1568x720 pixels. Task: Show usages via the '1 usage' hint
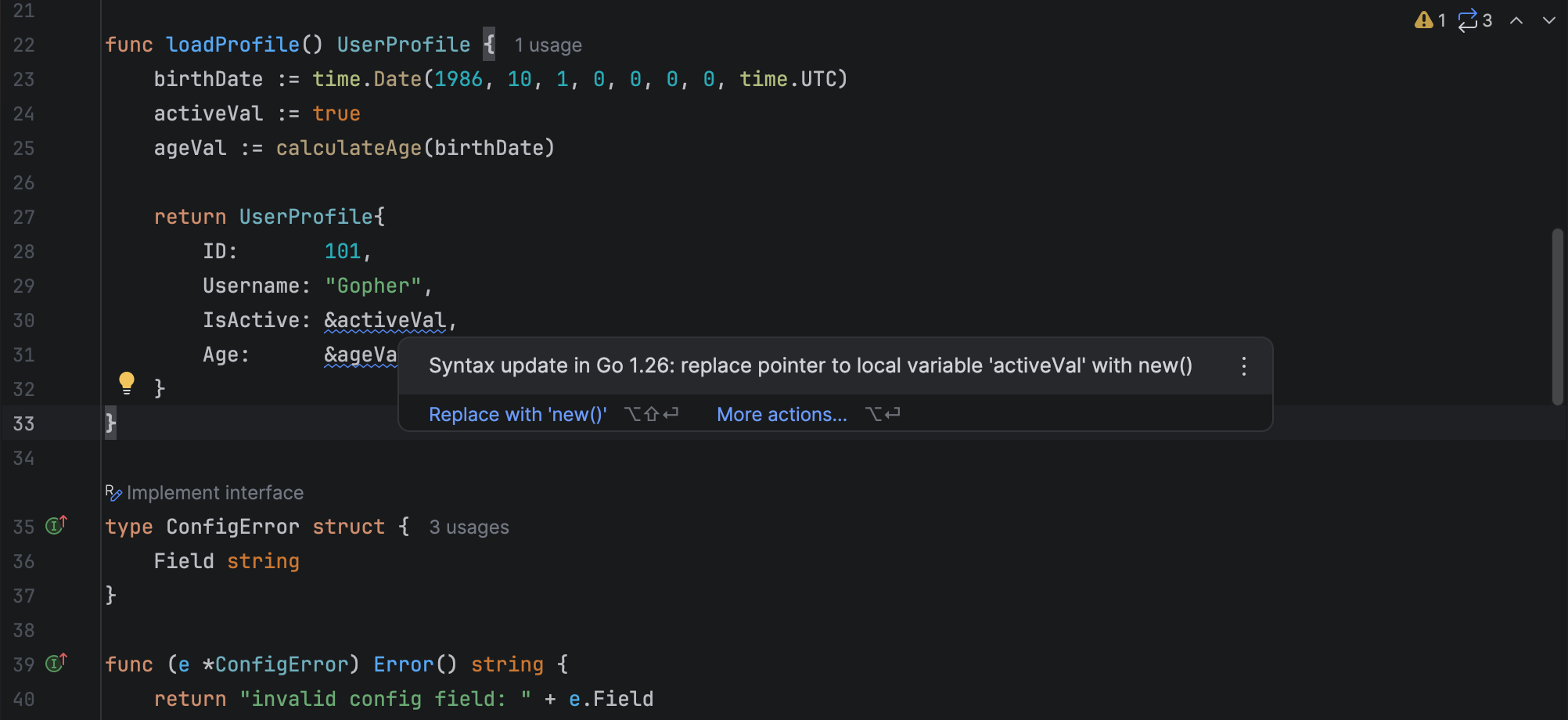548,45
